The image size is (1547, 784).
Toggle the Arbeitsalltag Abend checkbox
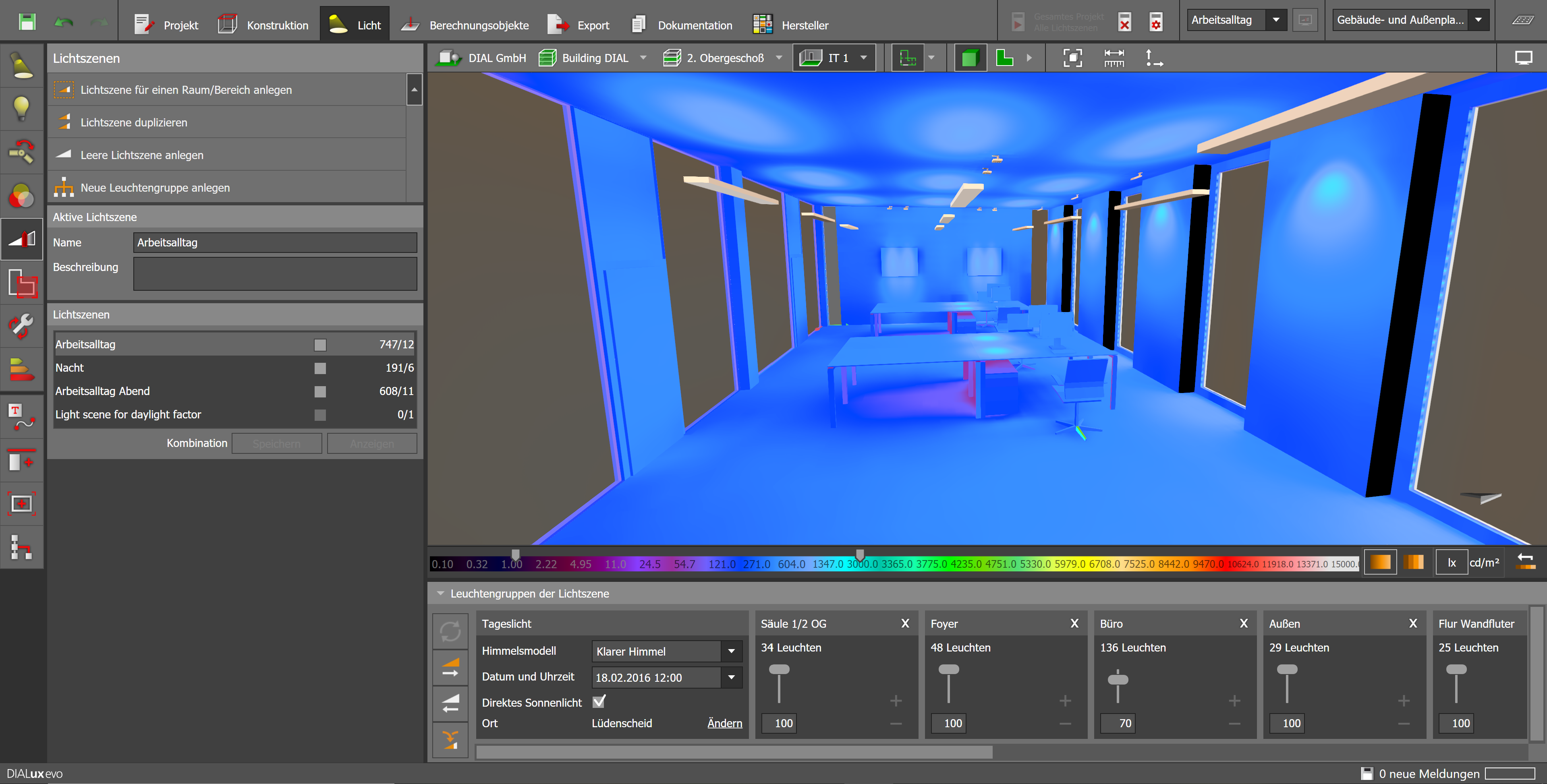point(320,391)
